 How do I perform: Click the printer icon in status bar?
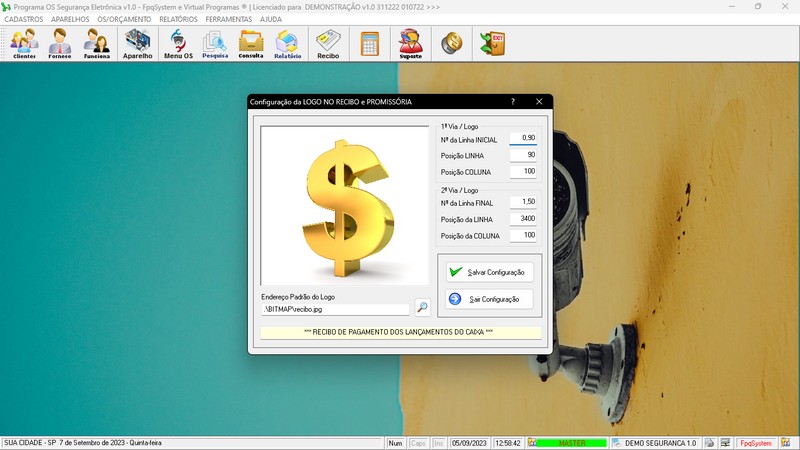click(710, 443)
